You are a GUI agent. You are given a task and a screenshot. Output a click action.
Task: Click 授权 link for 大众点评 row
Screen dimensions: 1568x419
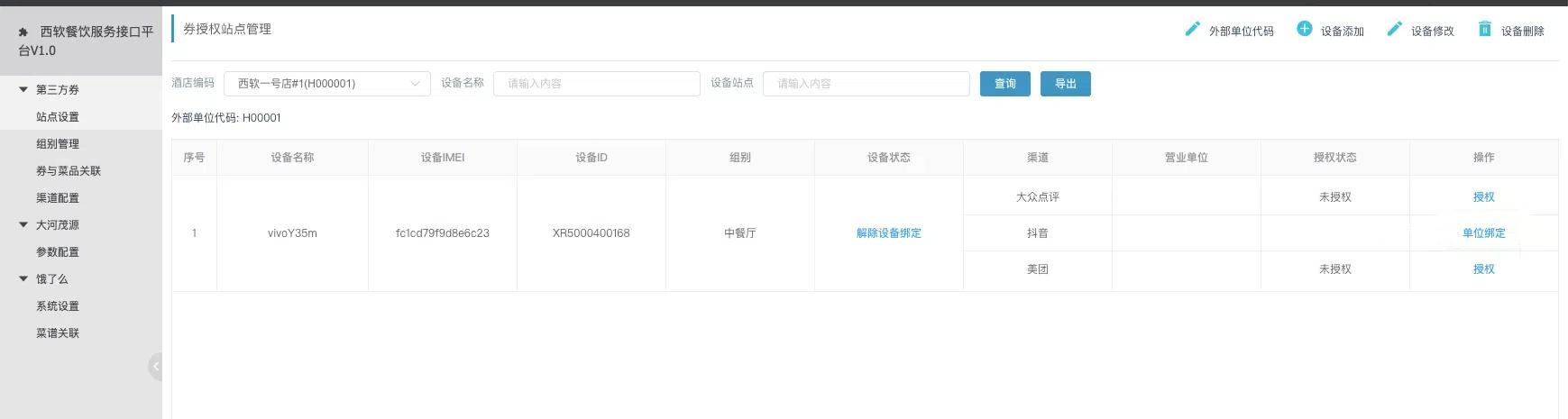click(1484, 197)
